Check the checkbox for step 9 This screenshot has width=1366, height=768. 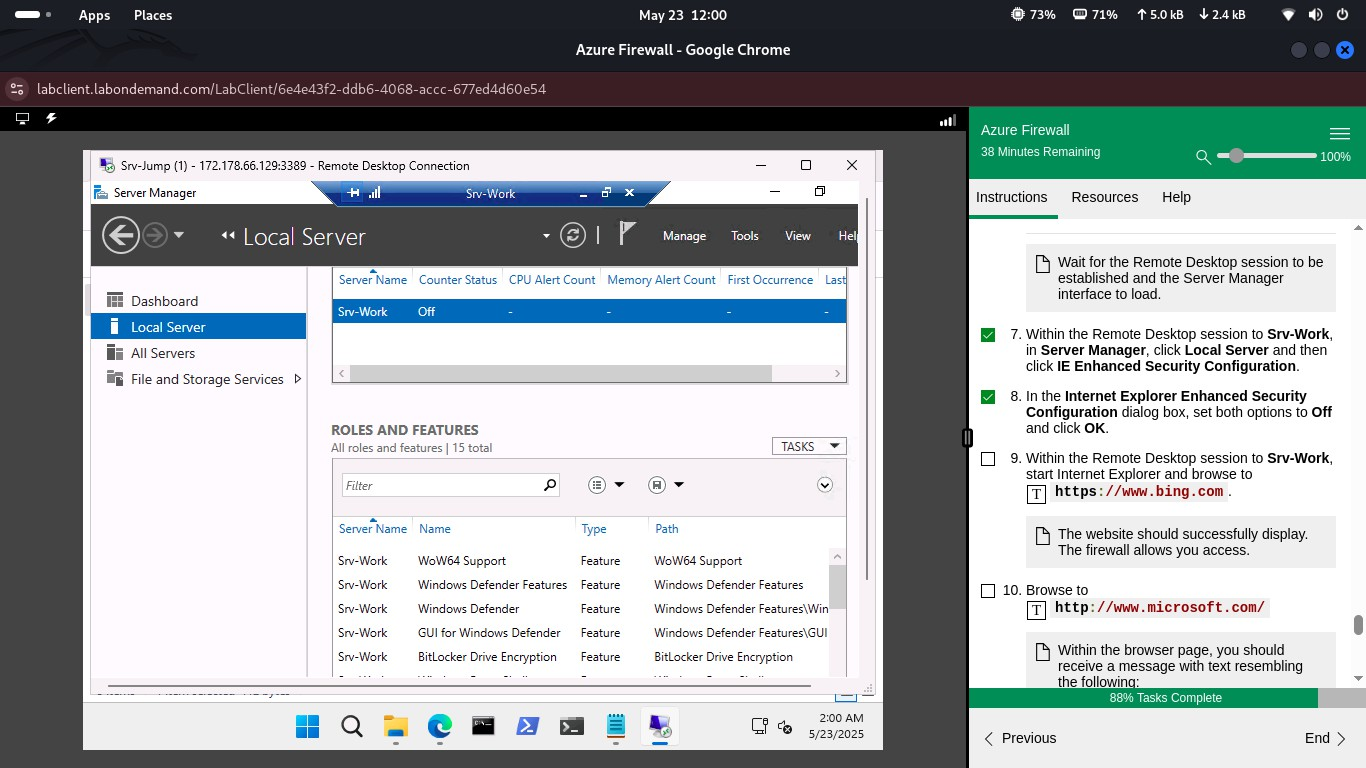pyautogui.click(x=988, y=458)
